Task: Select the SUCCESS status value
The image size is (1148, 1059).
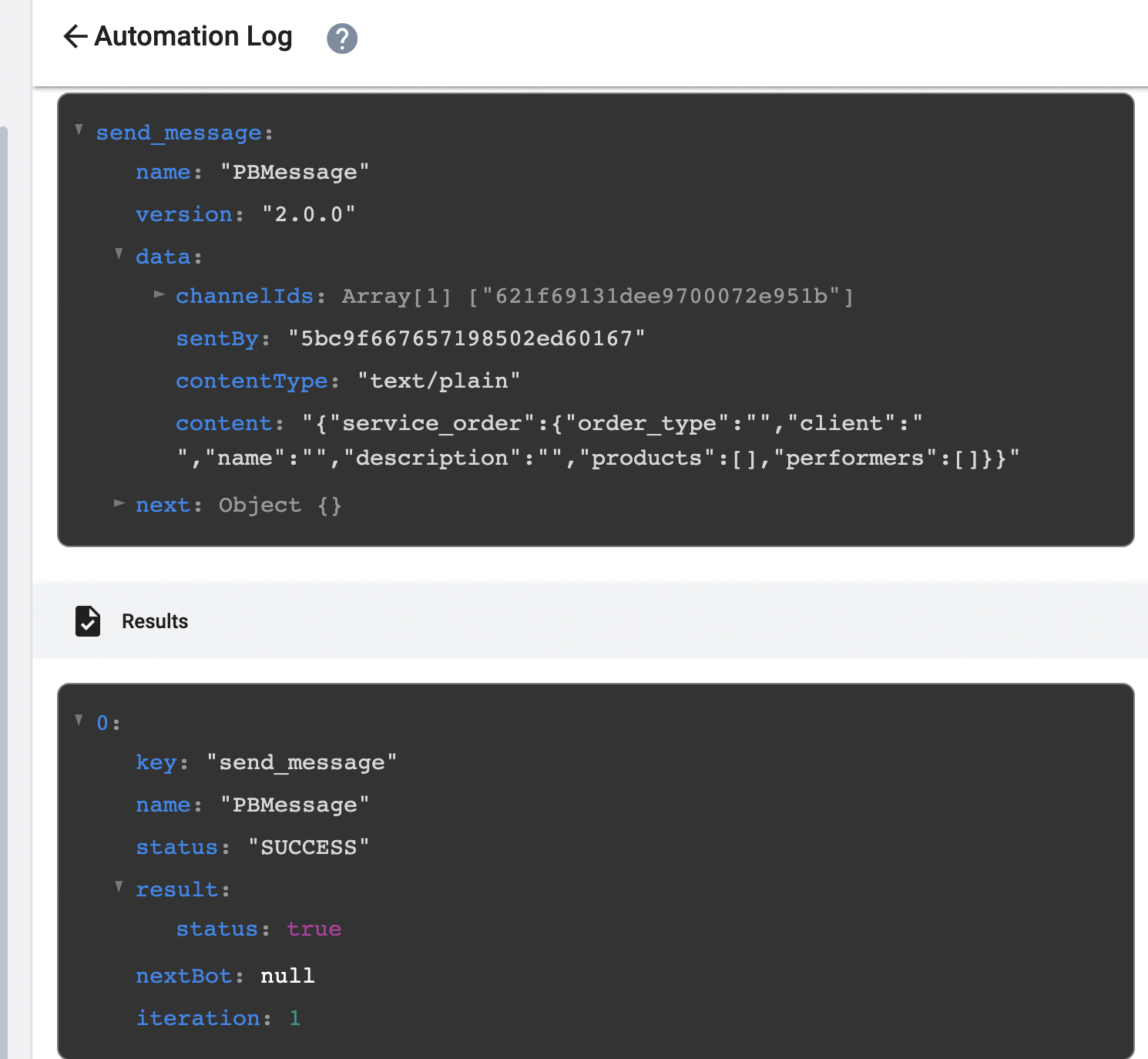Action: pos(308,847)
